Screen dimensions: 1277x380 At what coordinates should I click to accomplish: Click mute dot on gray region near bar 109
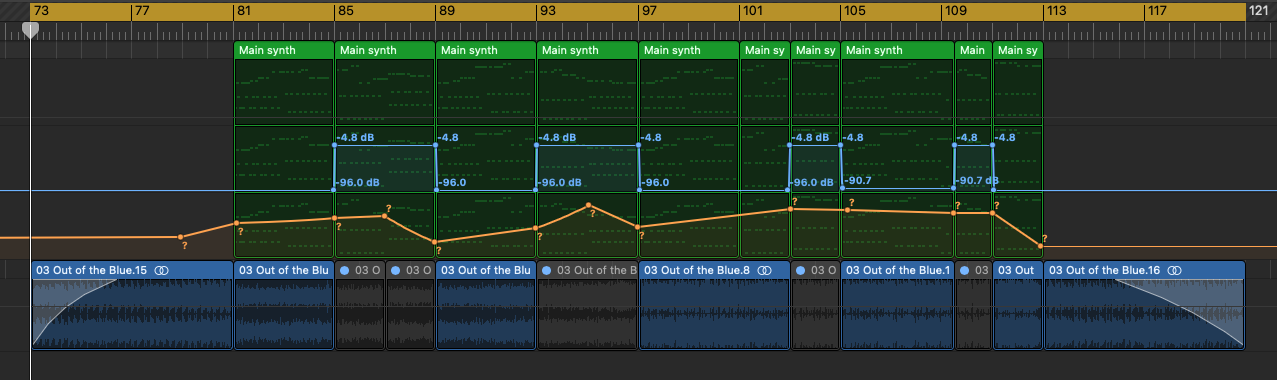[x=965, y=270]
